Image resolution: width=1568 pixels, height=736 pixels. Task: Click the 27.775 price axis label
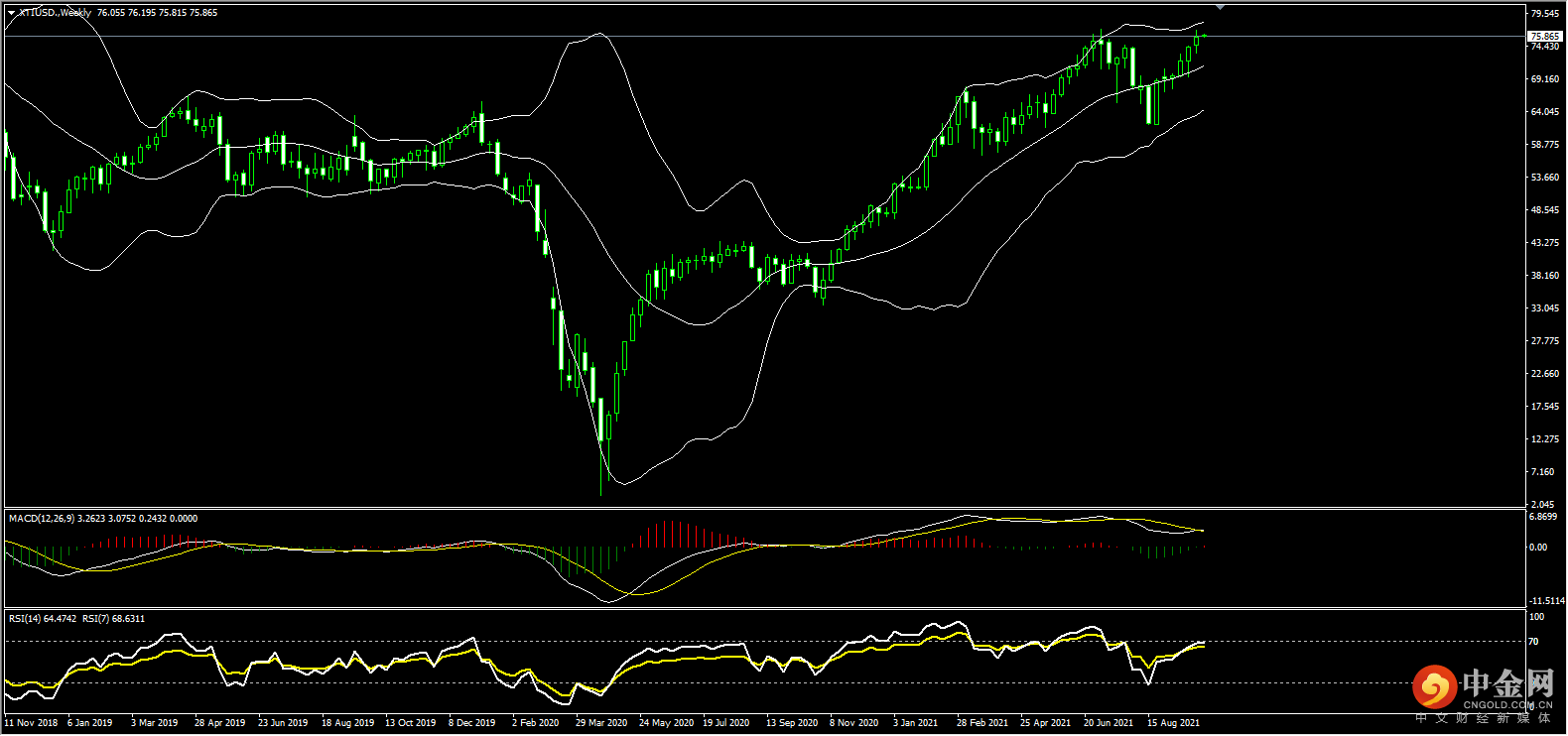point(1545,341)
